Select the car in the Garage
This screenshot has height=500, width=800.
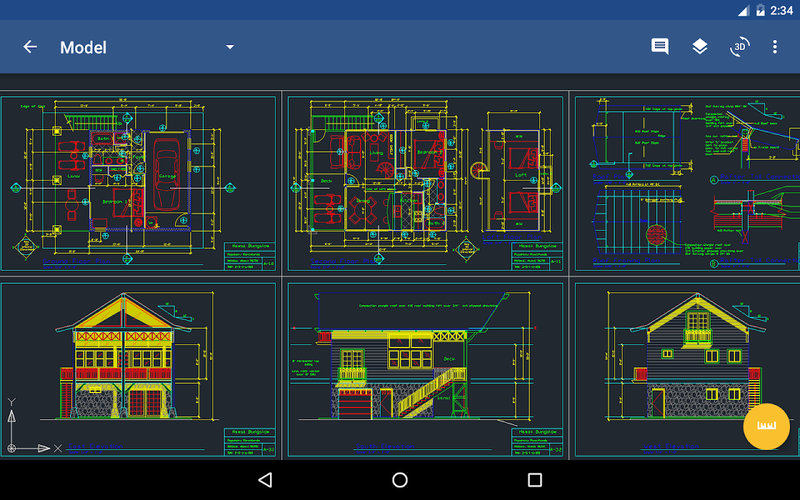(166, 173)
